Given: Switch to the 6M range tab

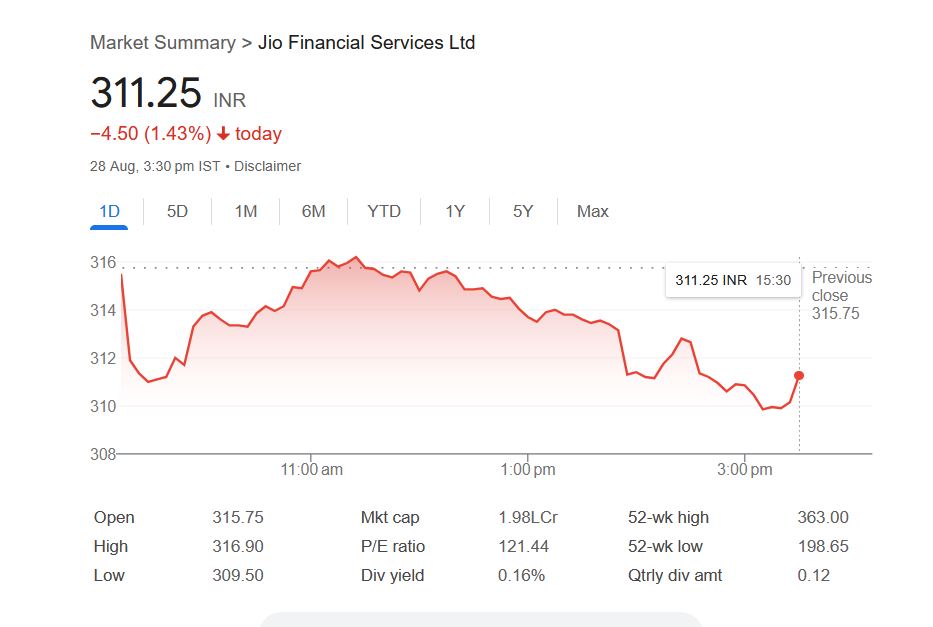Looking at the screenshot, I should coord(314,211).
